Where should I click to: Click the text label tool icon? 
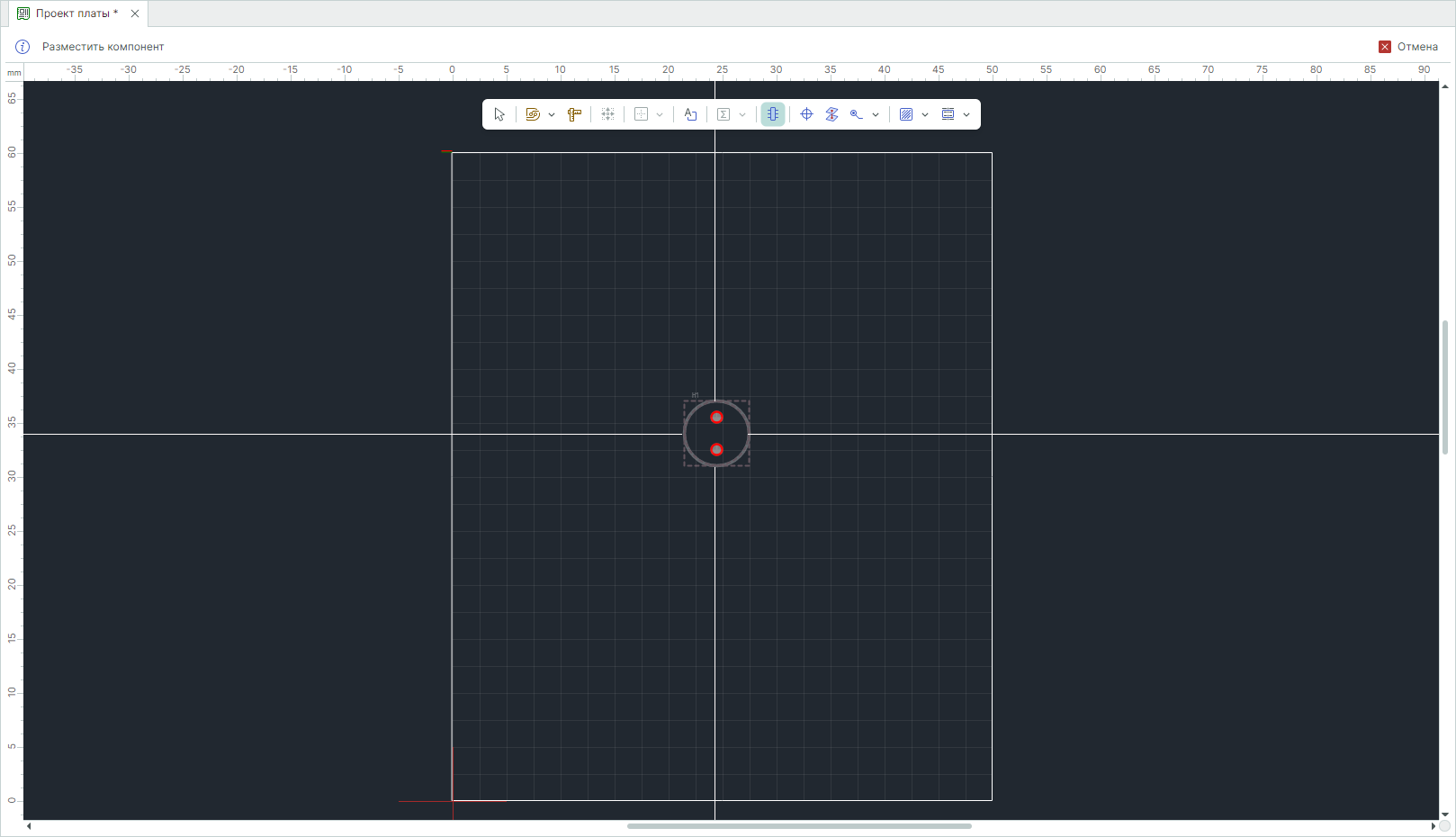[690, 114]
